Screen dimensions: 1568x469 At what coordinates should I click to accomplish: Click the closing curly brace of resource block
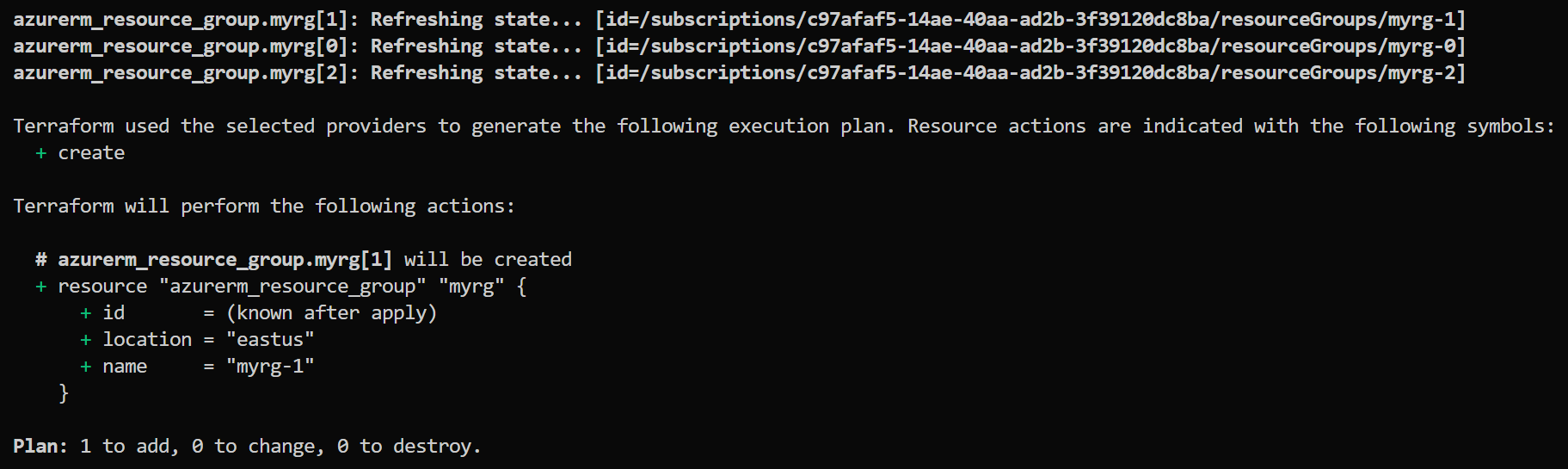coord(63,393)
